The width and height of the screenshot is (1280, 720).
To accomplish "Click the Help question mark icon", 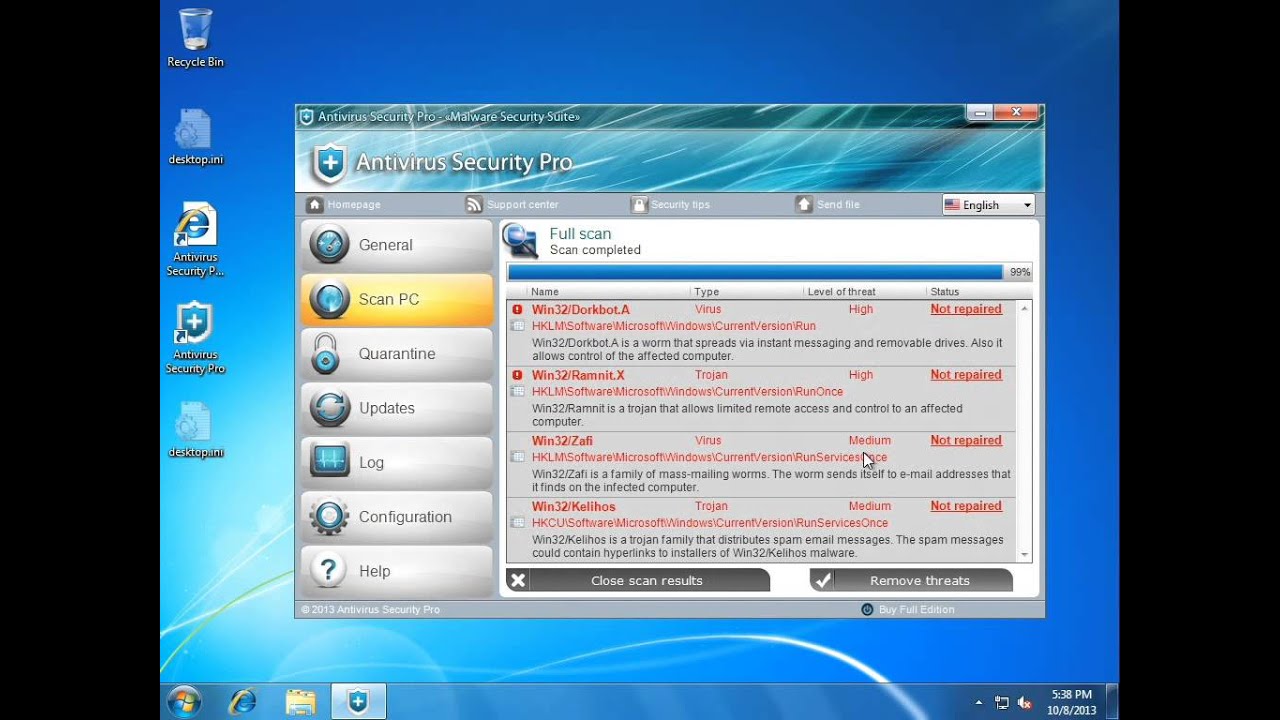I will tap(328, 571).
